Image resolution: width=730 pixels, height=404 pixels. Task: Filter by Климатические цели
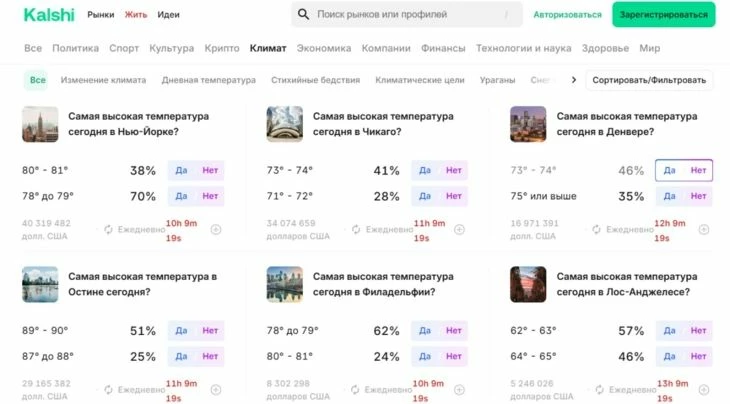coord(420,80)
